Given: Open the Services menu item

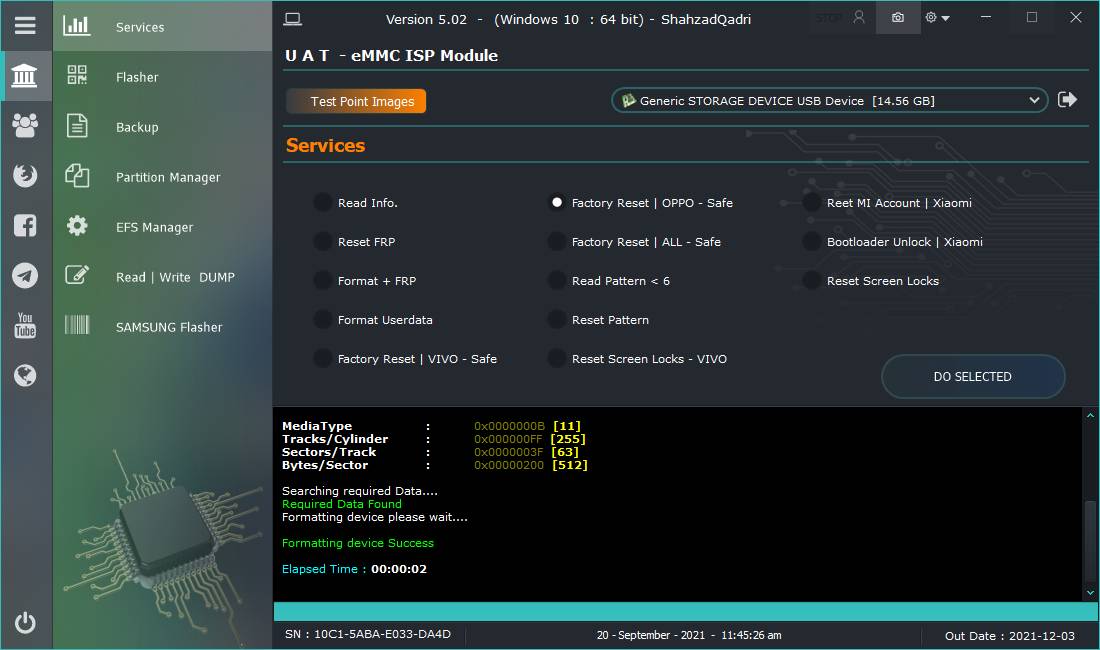Looking at the screenshot, I should point(163,26).
